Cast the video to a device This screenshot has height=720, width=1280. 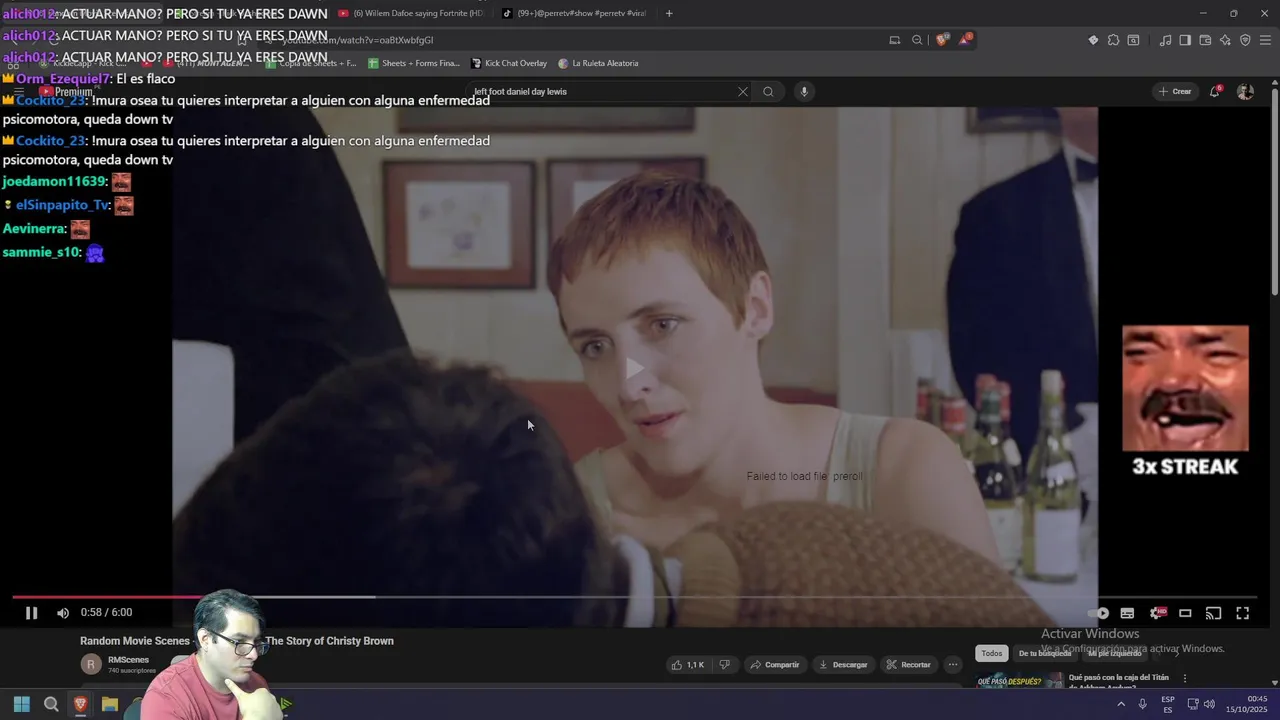(1213, 613)
